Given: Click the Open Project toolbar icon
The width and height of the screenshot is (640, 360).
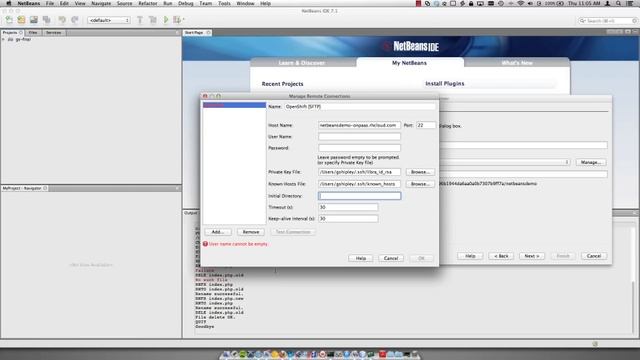Looking at the screenshot, I should point(34,20).
